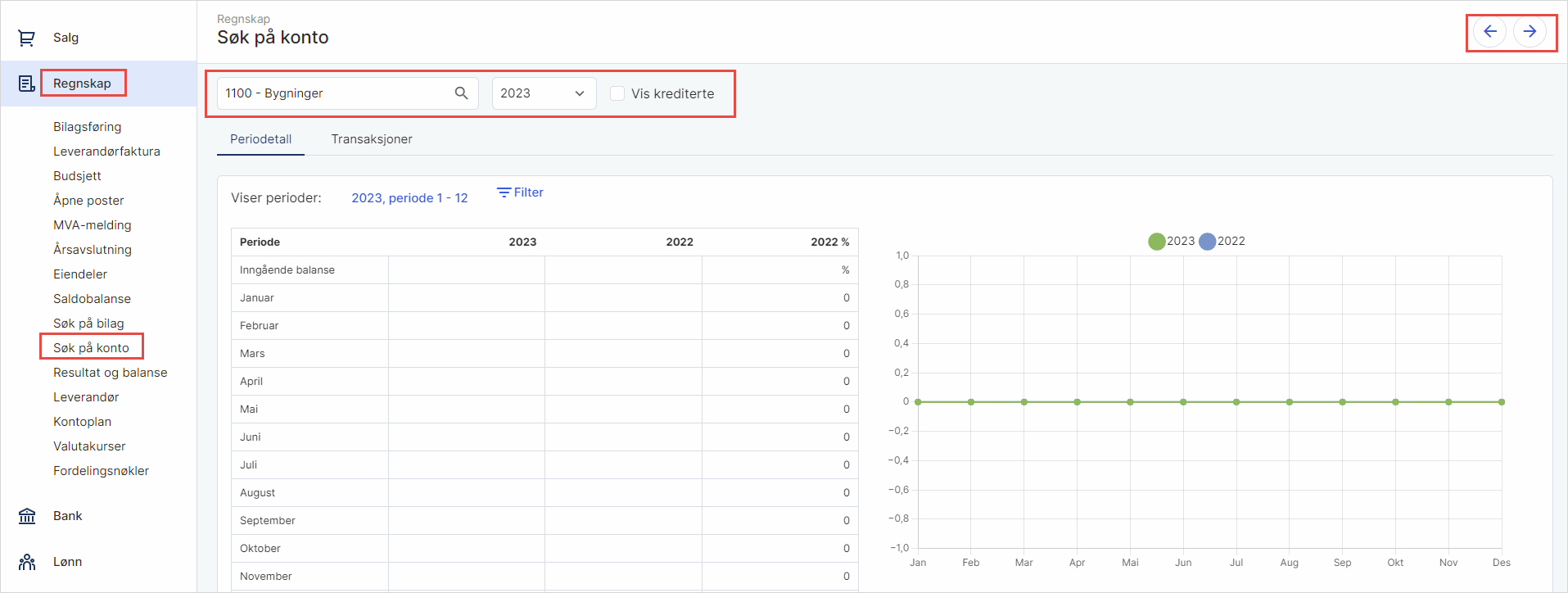Click the Regnskap ledger icon in sidebar
The image size is (1568, 593).
[26, 84]
